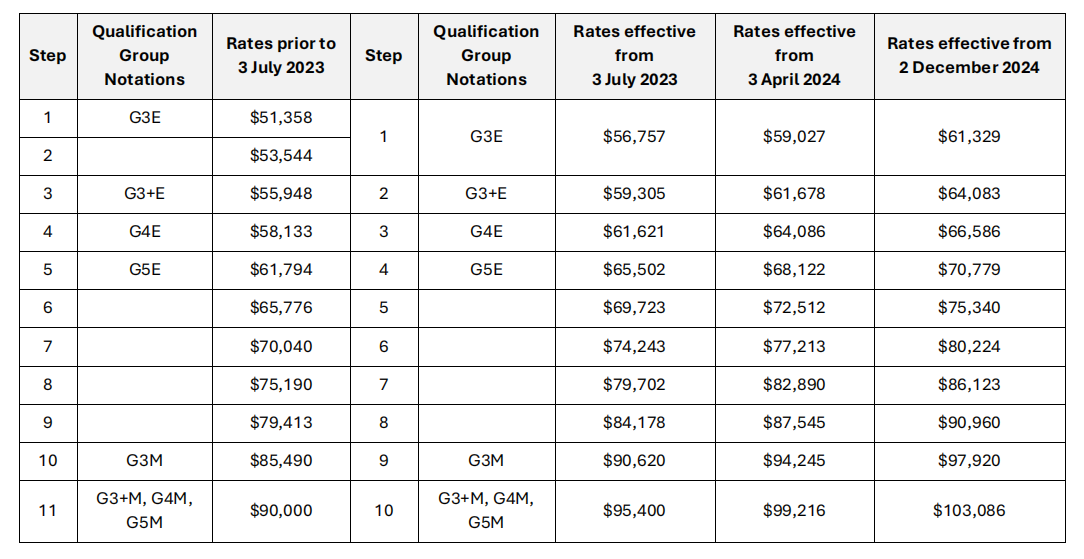
Task: Select the $66,586 rate cell
Action: pos(969,232)
